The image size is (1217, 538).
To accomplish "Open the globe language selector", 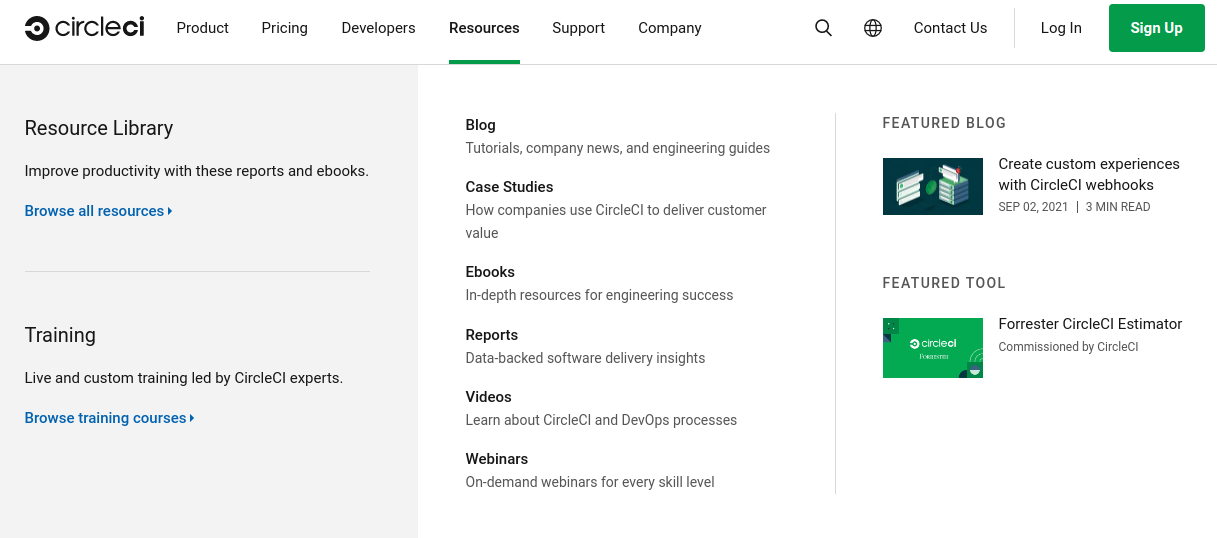I will point(873,28).
